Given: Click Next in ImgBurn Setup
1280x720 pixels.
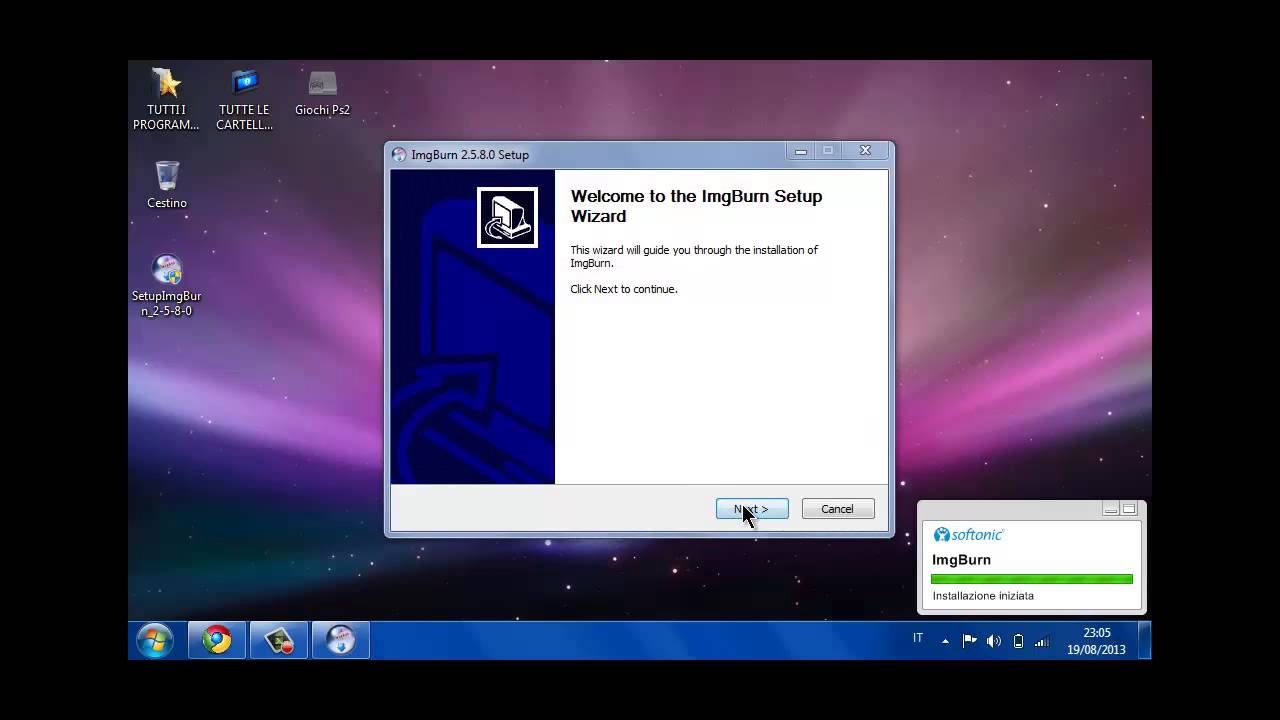Looking at the screenshot, I should tap(752, 509).
